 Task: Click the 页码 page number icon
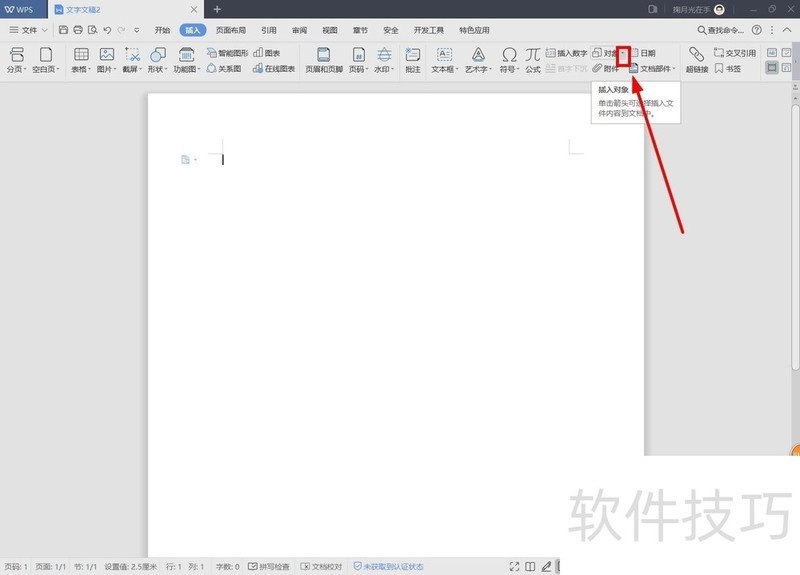359,54
